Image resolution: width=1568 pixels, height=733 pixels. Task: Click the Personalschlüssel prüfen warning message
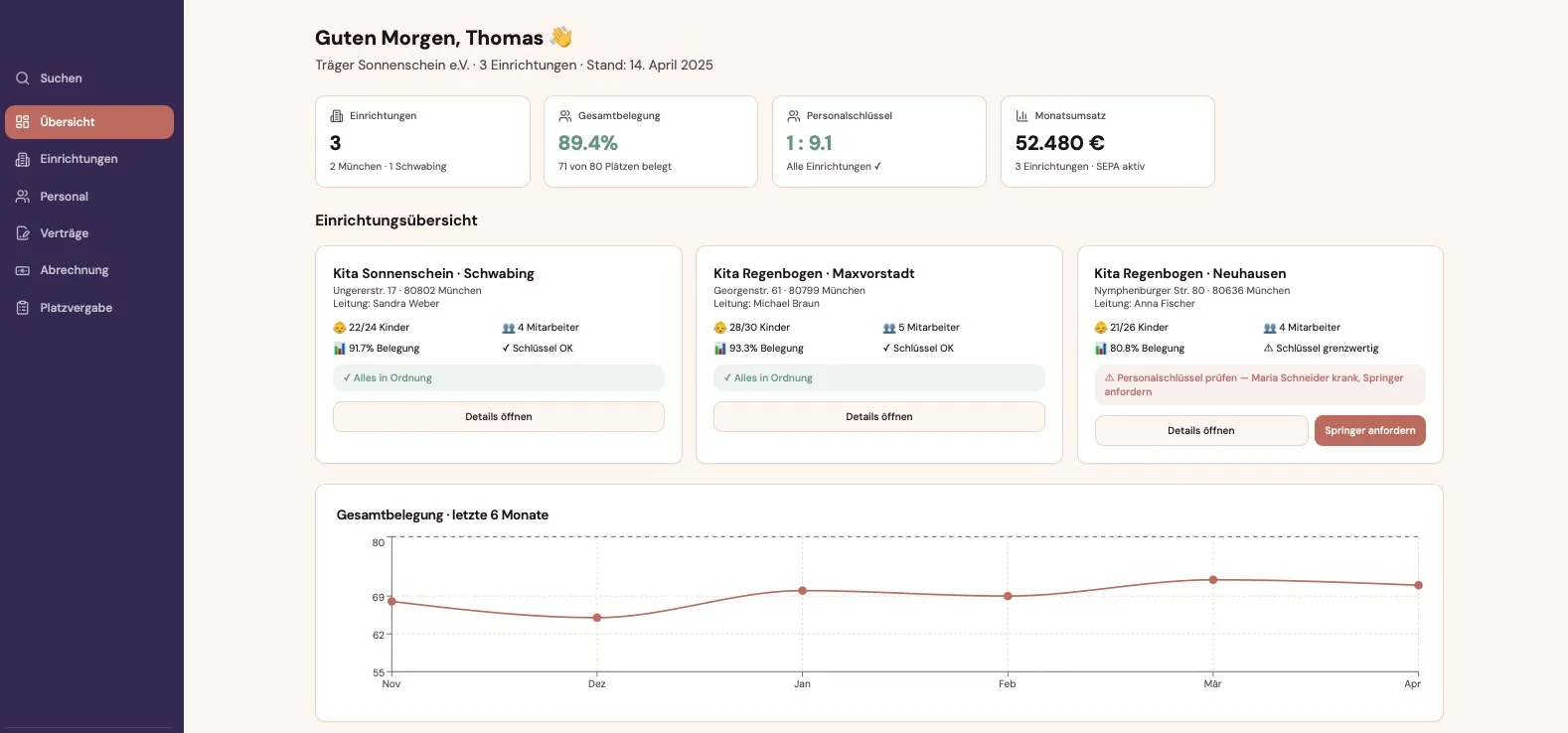tap(1260, 385)
